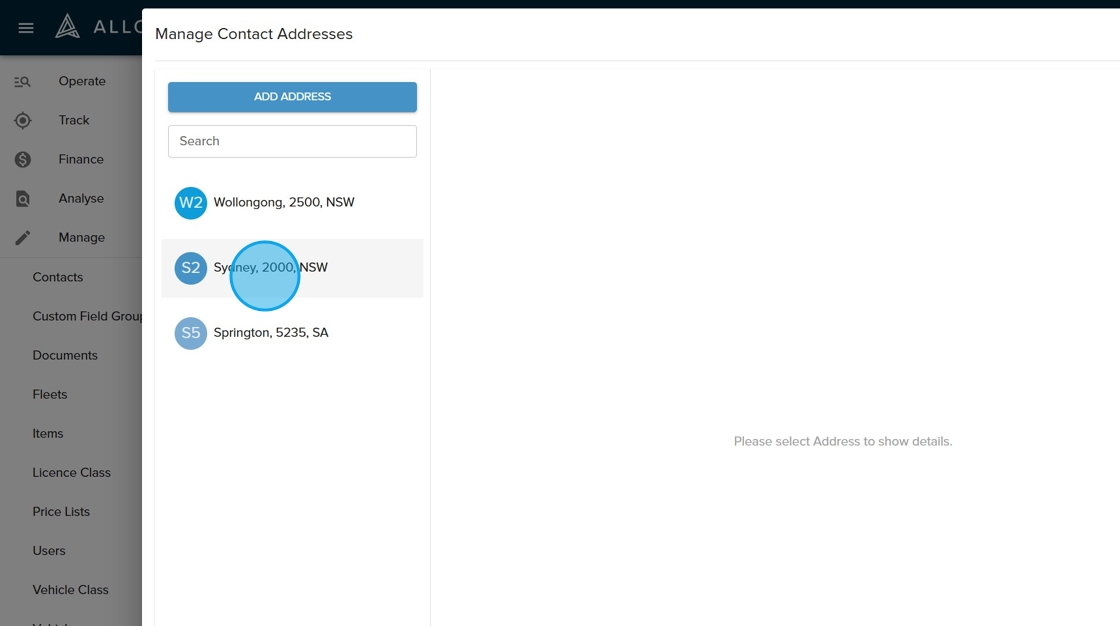
Task: Click the S2 Sydney avatar
Action: point(191,268)
